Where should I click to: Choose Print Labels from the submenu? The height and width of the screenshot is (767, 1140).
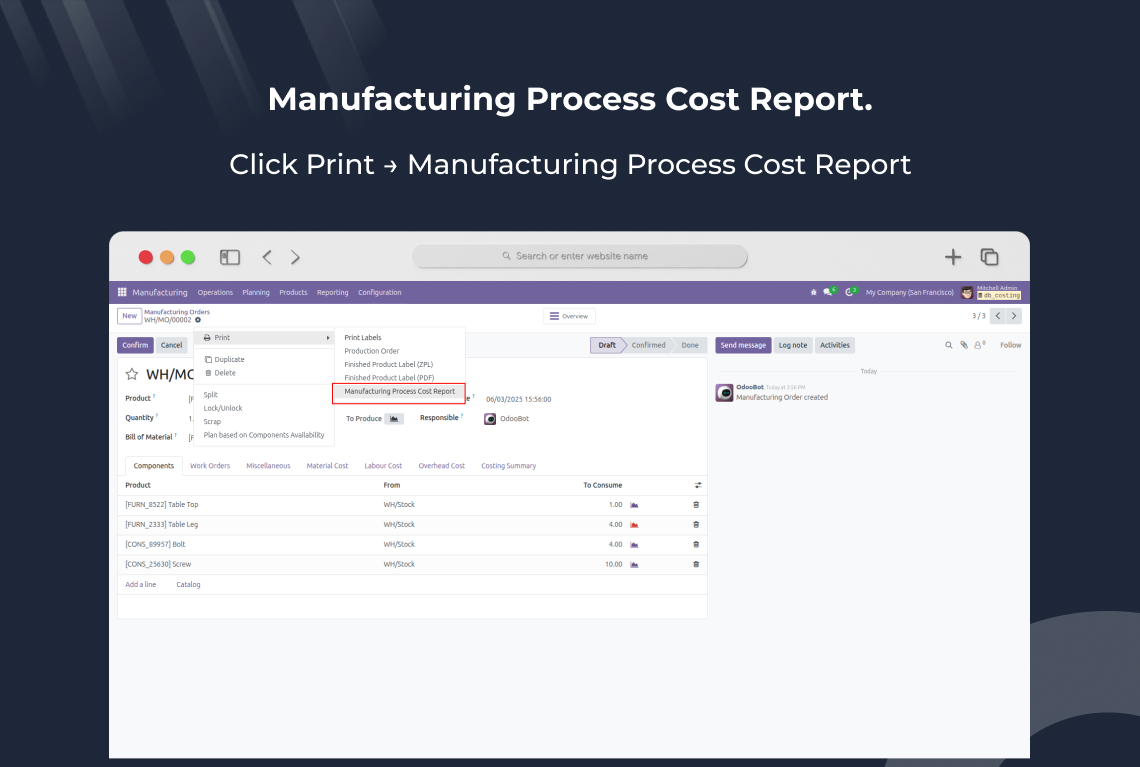[363, 337]
